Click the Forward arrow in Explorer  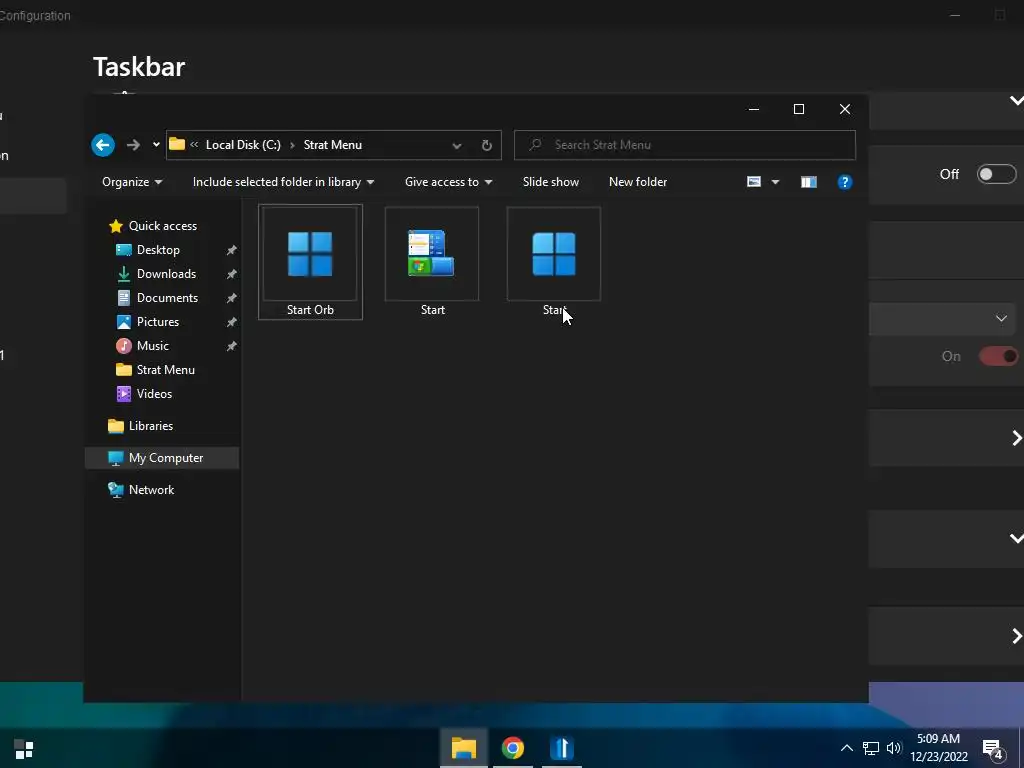(133, 145)
